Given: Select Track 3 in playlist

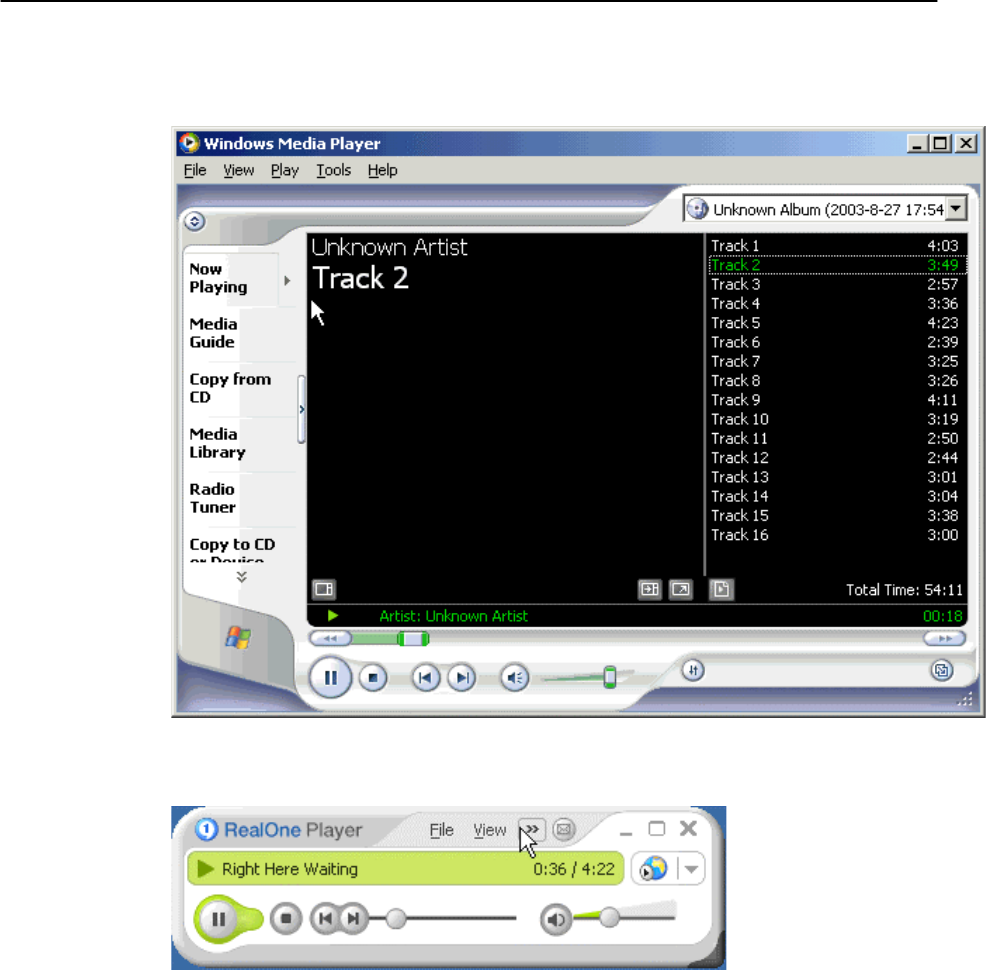Looking at the screenshot, I should (x=835, y=284).
